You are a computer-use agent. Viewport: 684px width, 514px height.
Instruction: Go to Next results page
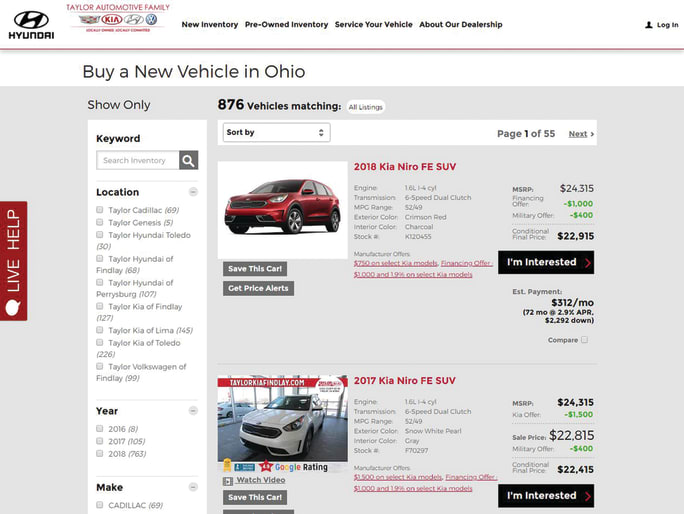(x=581, y=134)
